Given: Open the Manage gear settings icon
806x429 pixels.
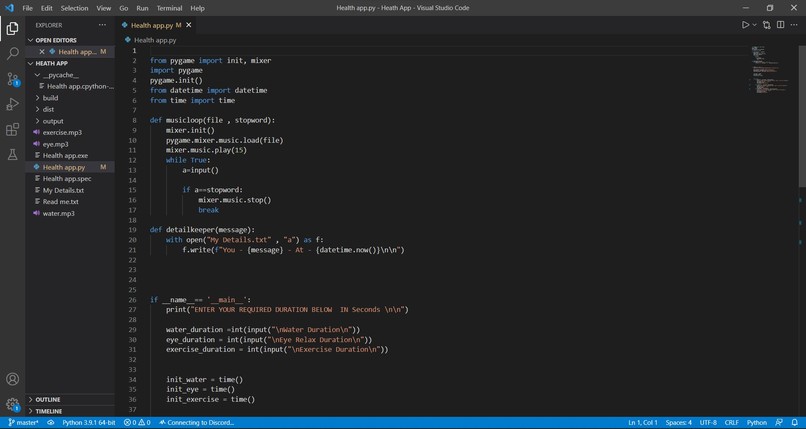Looking at the screenshot, I should point(12,404).
